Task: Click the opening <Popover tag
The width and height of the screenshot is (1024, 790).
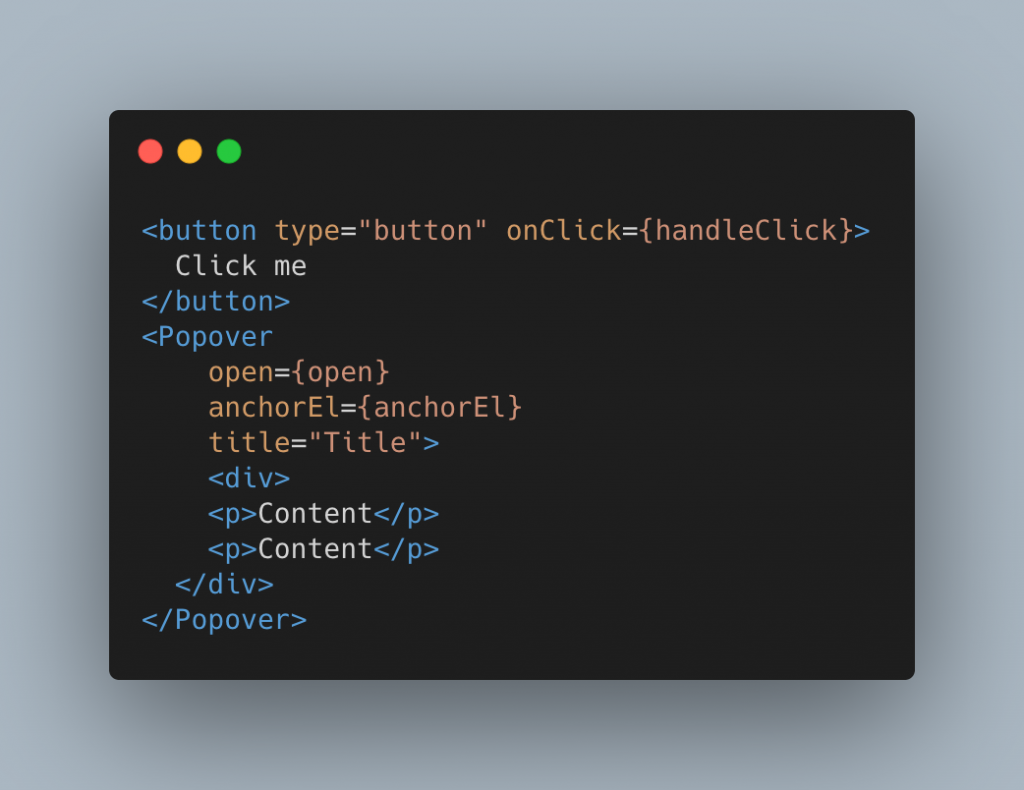Action: coord(208,337)
